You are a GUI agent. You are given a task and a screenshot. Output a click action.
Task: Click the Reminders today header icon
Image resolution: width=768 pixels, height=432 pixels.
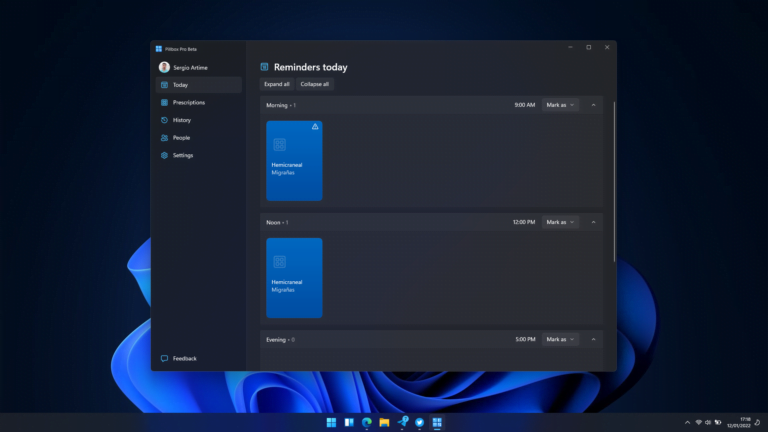[264, 67]
